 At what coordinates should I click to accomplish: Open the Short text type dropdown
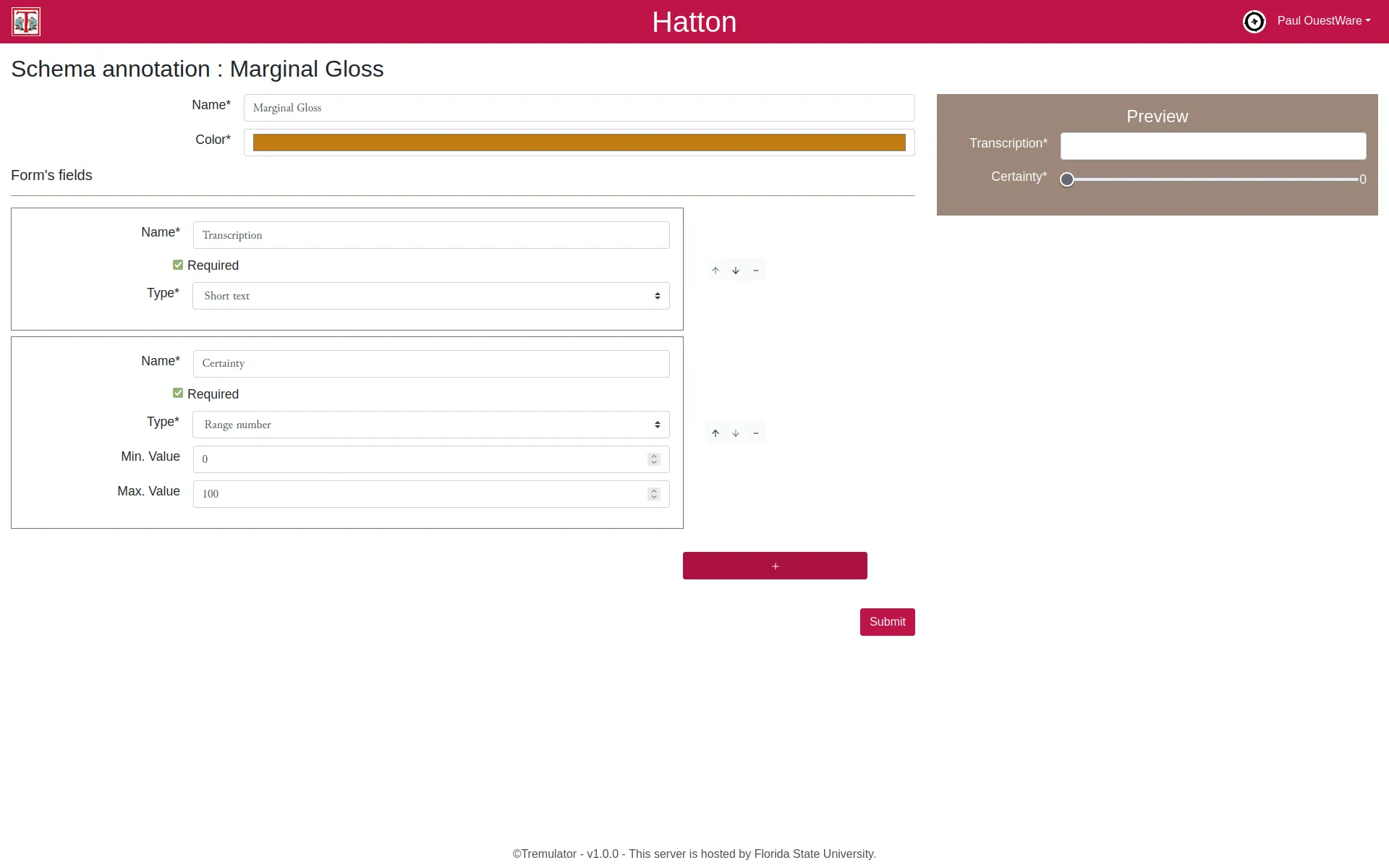(430, 296)
